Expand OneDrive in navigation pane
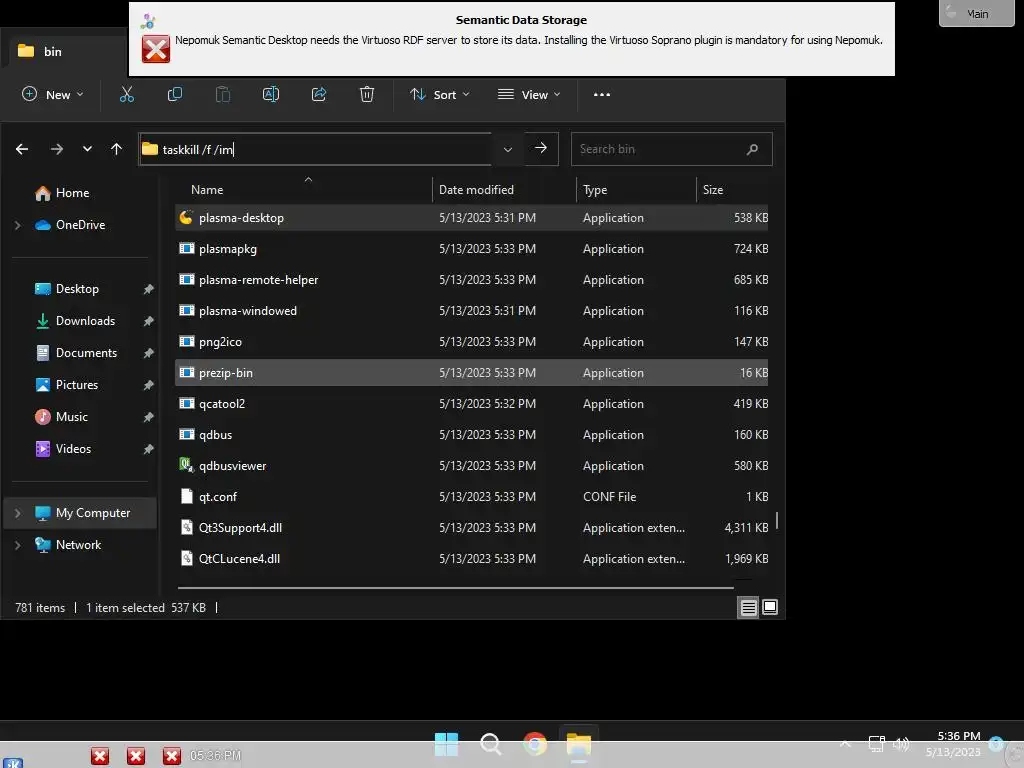 pos(18,225)
